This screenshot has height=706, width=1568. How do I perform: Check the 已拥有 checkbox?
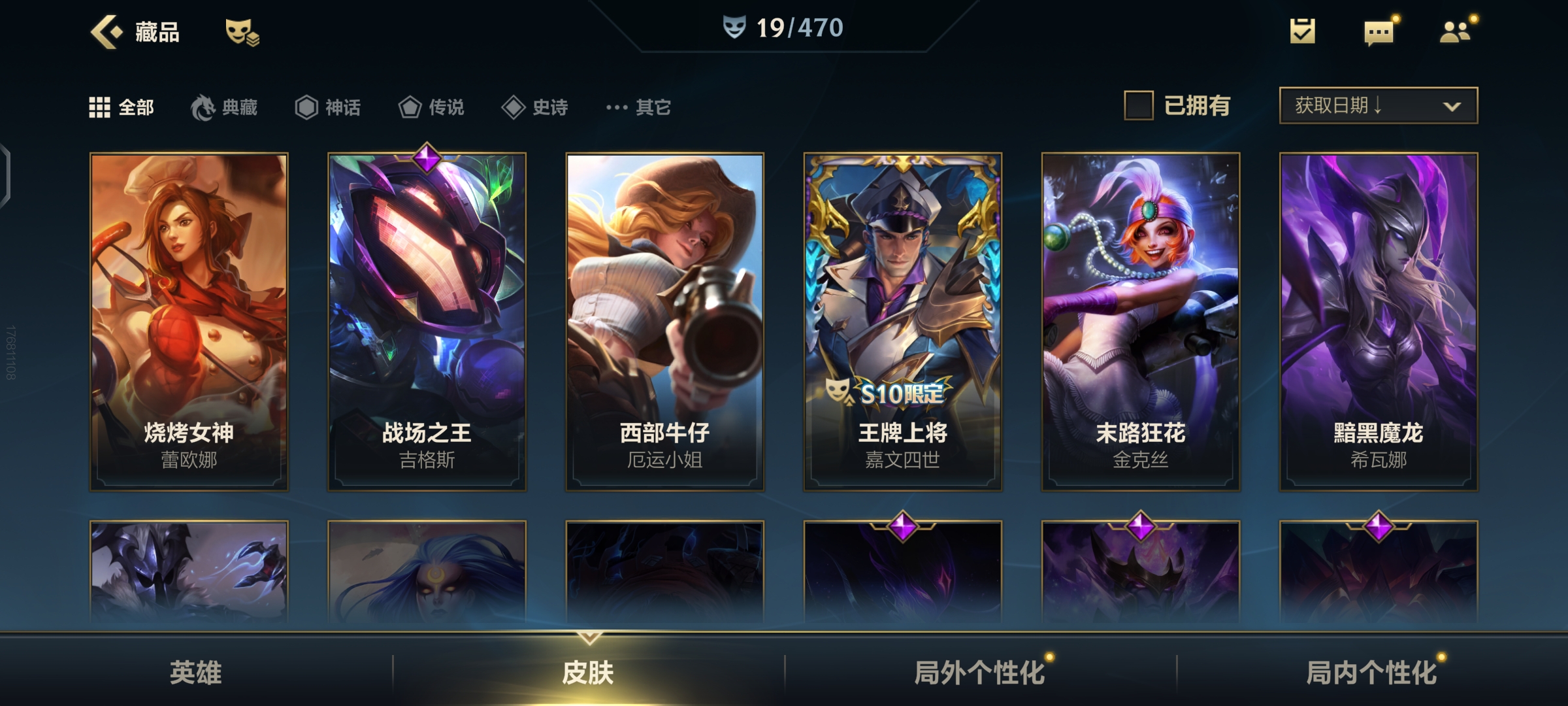point(1138,105)
